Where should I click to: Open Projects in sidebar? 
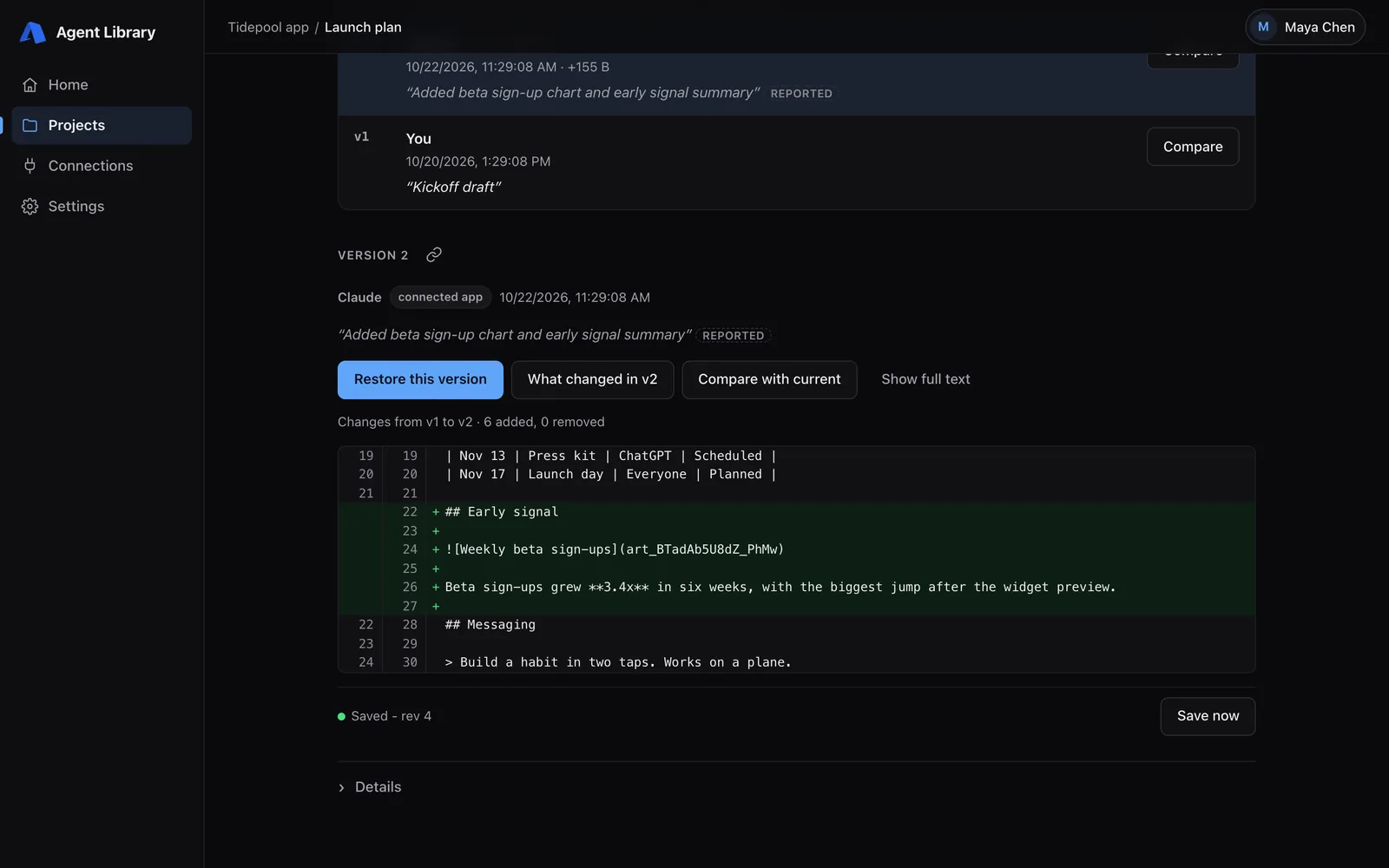coord(102,125)
